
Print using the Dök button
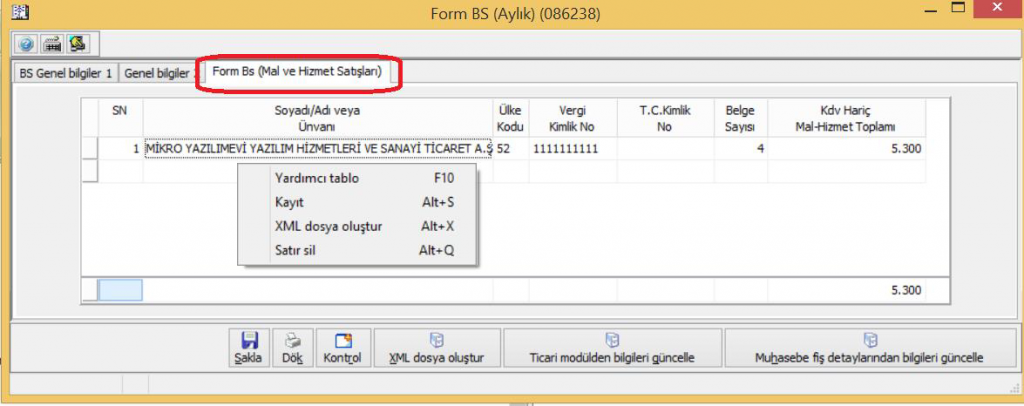[292, 347]
